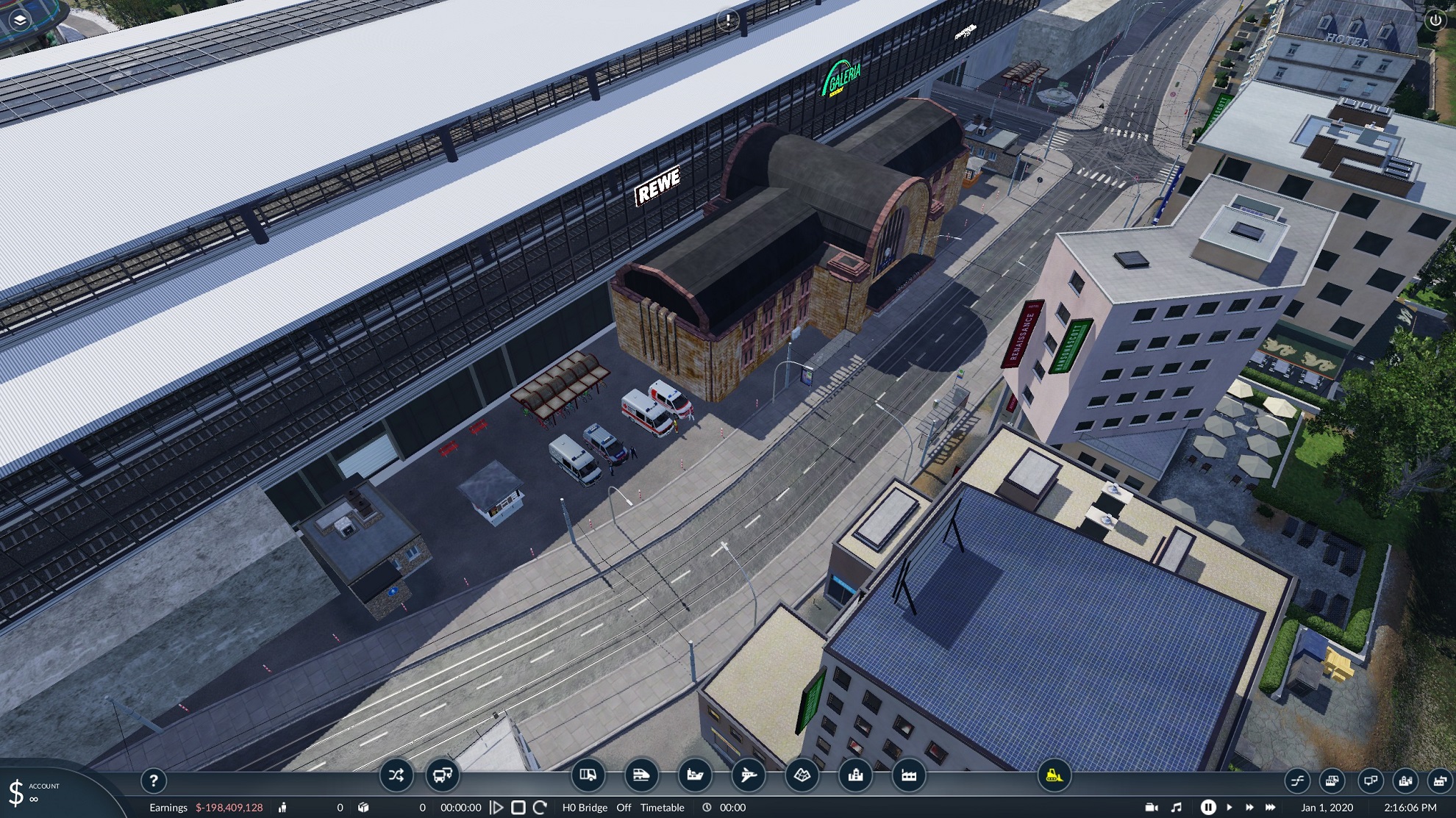
Task: Open the terrain landscaping tool
Action: 802,775
